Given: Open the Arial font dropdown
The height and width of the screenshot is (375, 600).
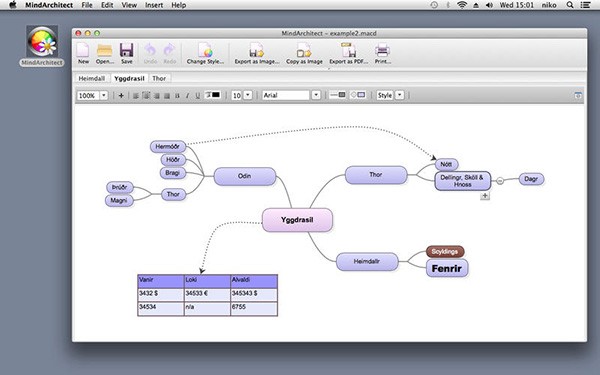Looking at the screenshot, I should point(316,95).
